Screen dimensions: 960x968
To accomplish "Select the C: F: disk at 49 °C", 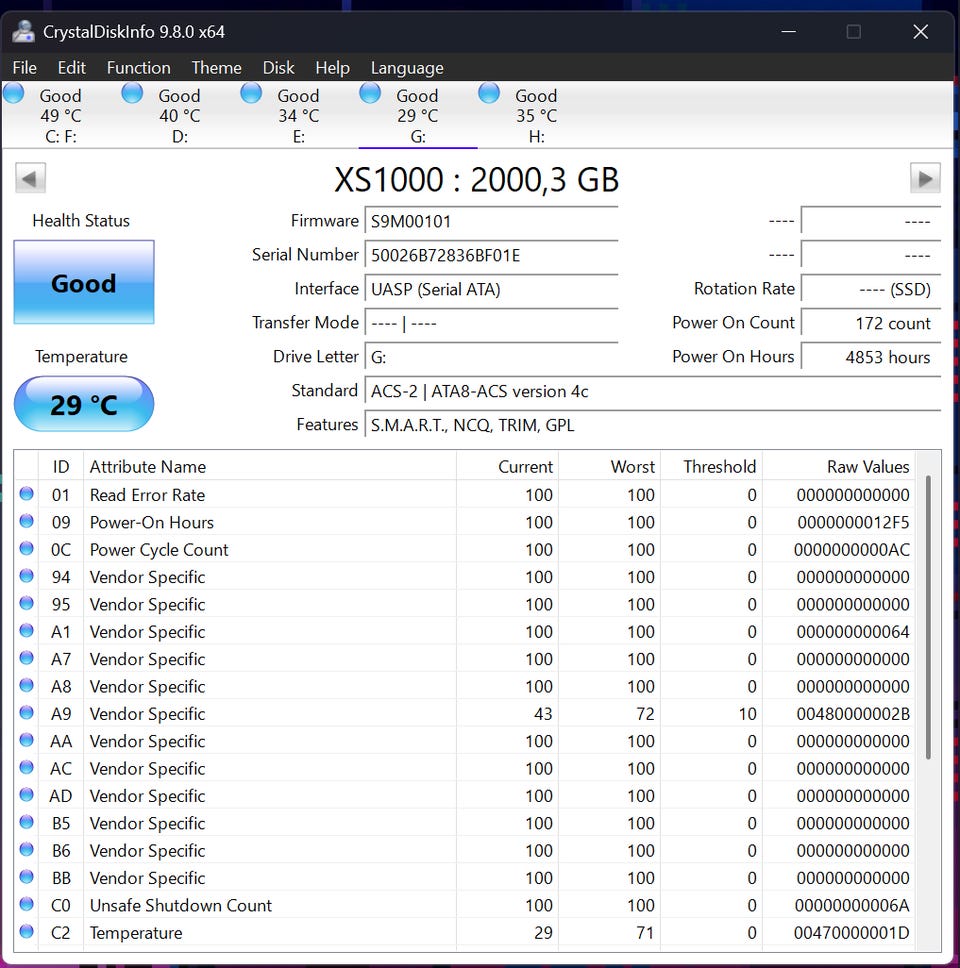I will (61, 115).
